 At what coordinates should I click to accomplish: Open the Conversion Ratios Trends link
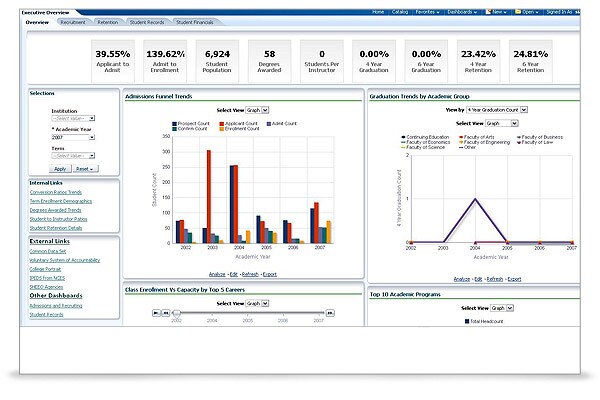[x=56, y=192]
